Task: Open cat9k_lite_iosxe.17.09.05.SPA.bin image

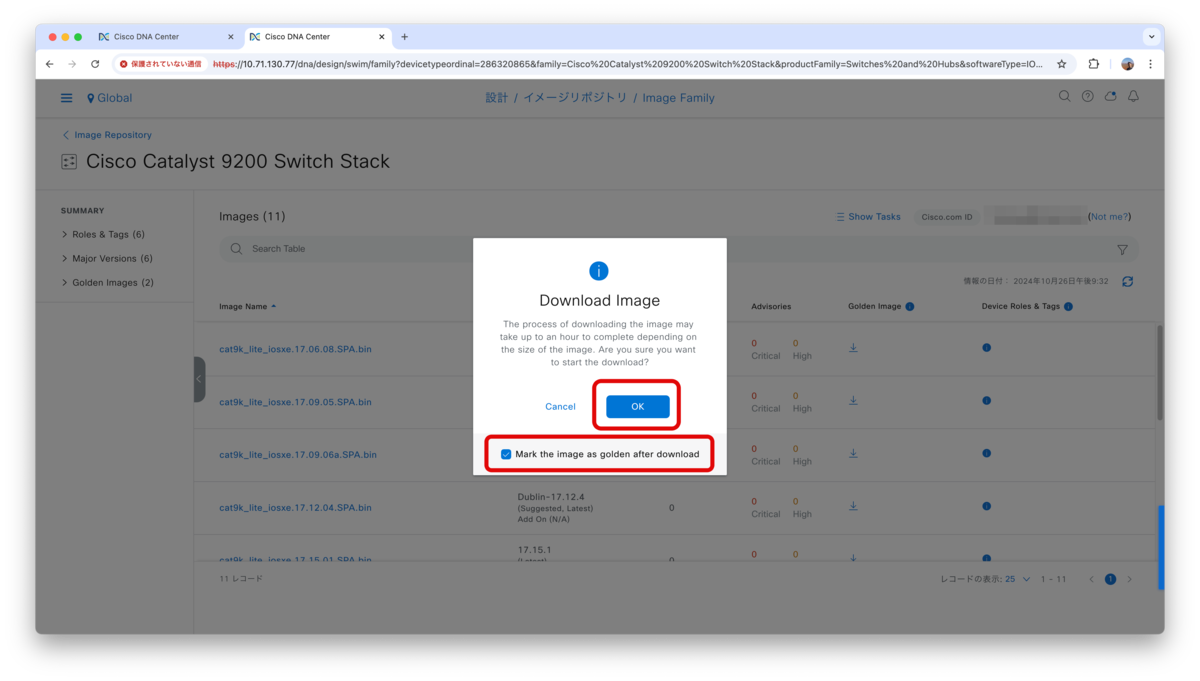Action: coord(295,402)
